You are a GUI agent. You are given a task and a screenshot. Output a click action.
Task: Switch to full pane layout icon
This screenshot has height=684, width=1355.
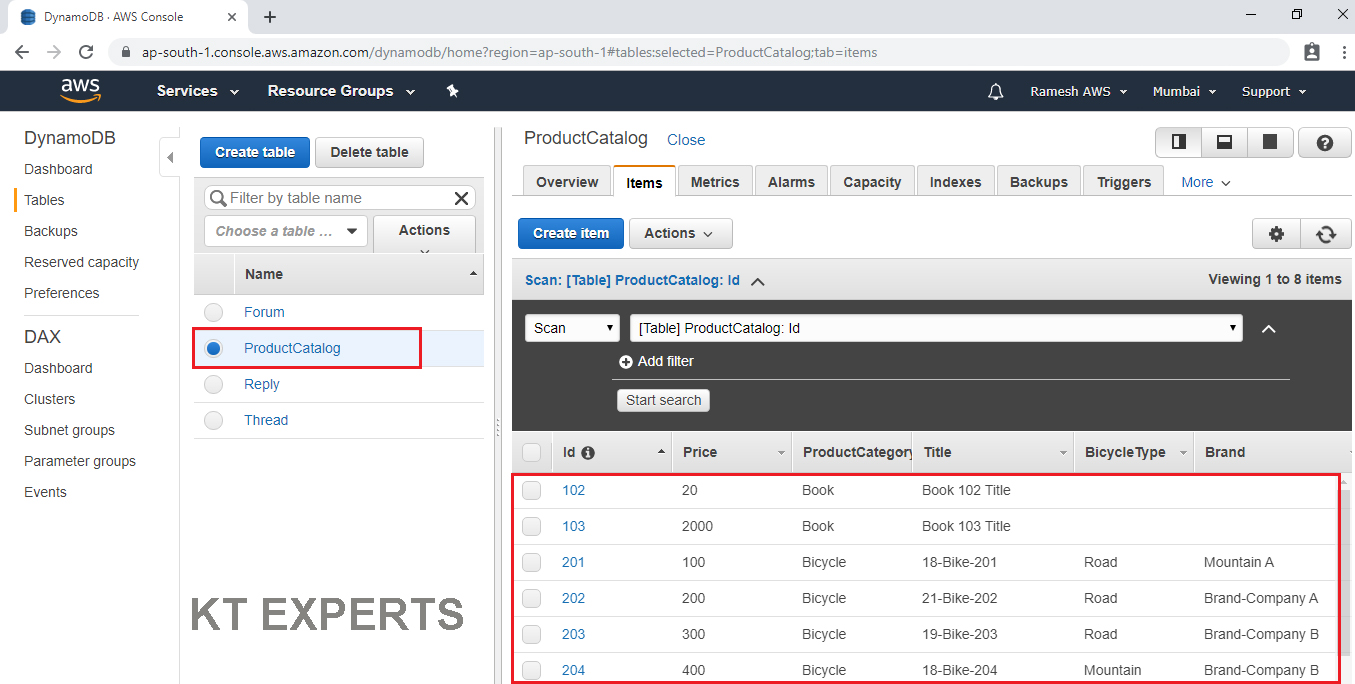(x=1269, y=143)
